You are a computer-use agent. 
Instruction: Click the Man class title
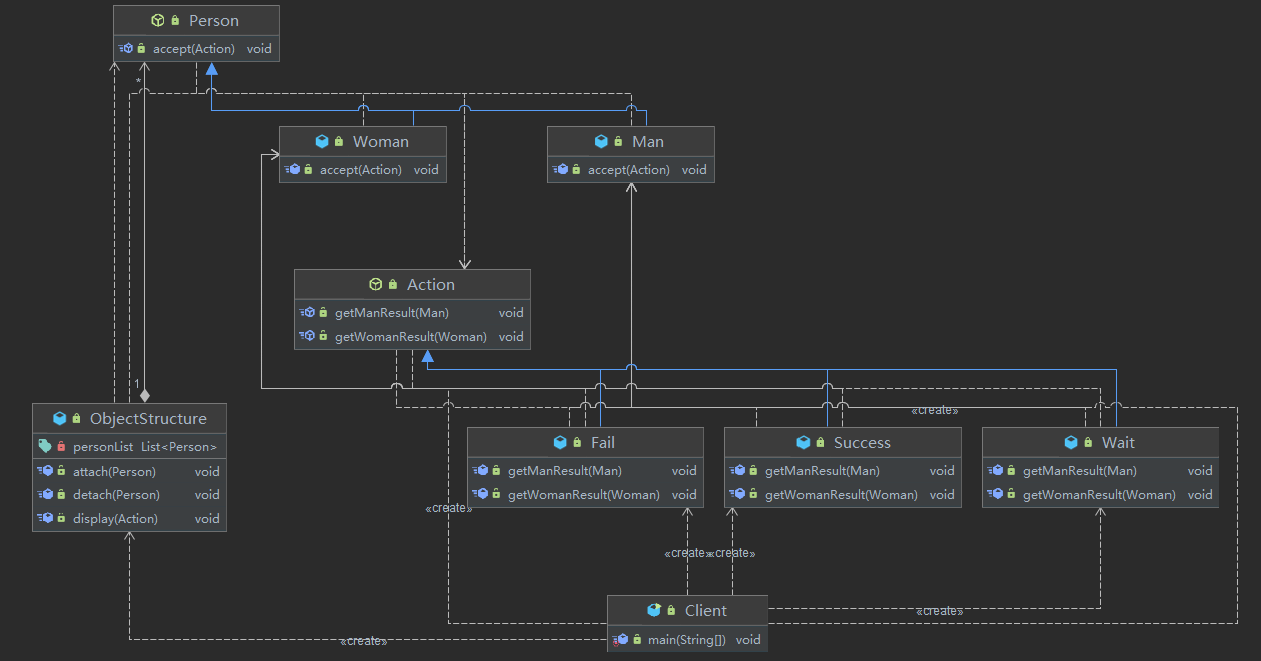648,142
